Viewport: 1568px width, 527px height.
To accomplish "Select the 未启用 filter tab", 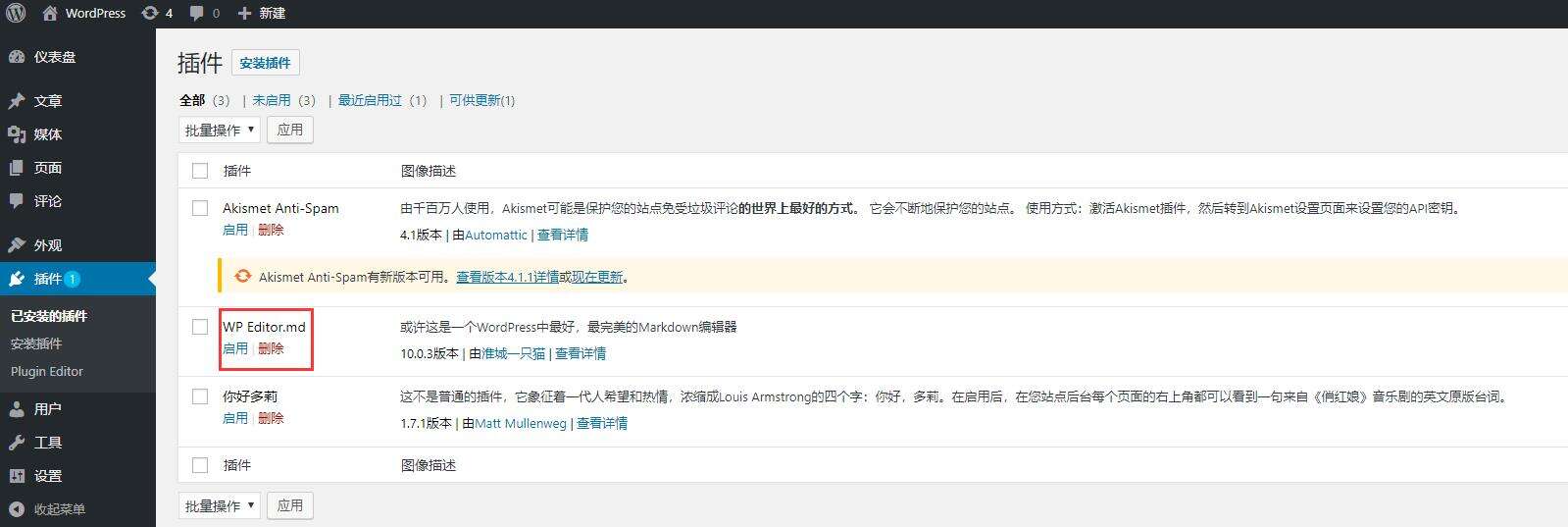I will tap(272, 100).
